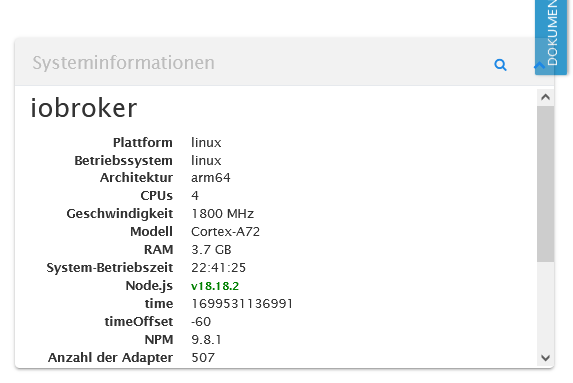Image resolution: width=573 pixels, height=383 pixels.
Task: Collapse the Systeminformationen panel with chevron
Action: point(538,66)
